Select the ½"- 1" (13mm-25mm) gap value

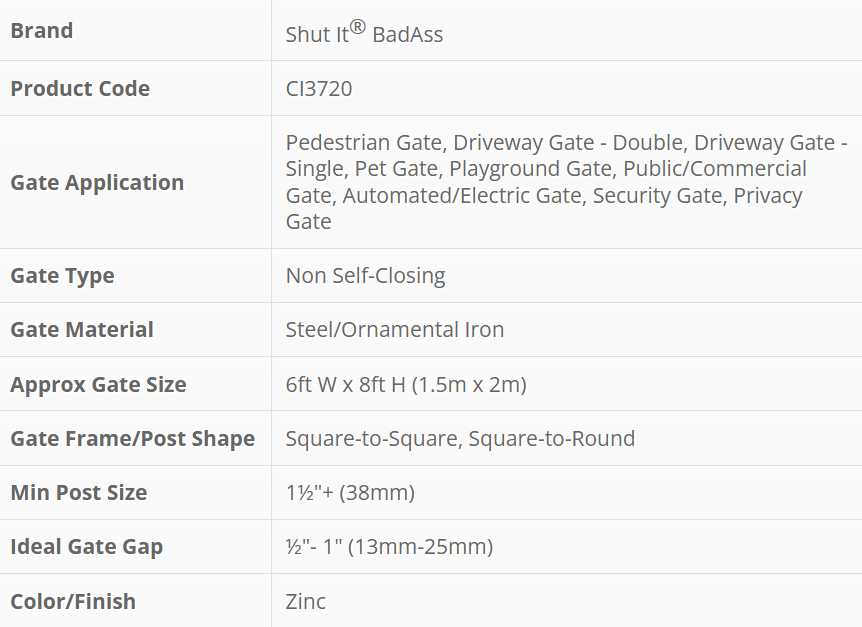point(389,547)
